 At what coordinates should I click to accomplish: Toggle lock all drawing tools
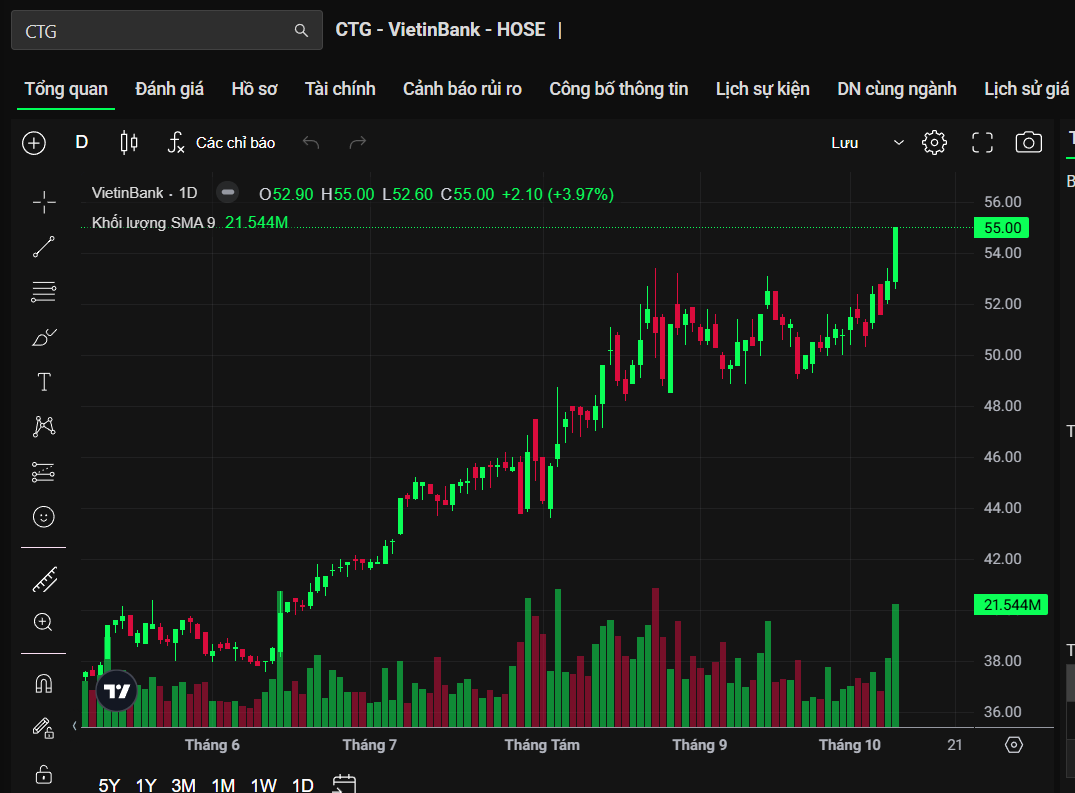(x=44, y=774)
